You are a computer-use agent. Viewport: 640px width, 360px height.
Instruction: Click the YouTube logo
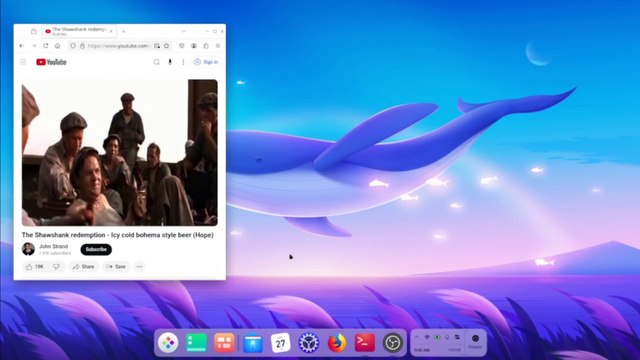(51, 62)
